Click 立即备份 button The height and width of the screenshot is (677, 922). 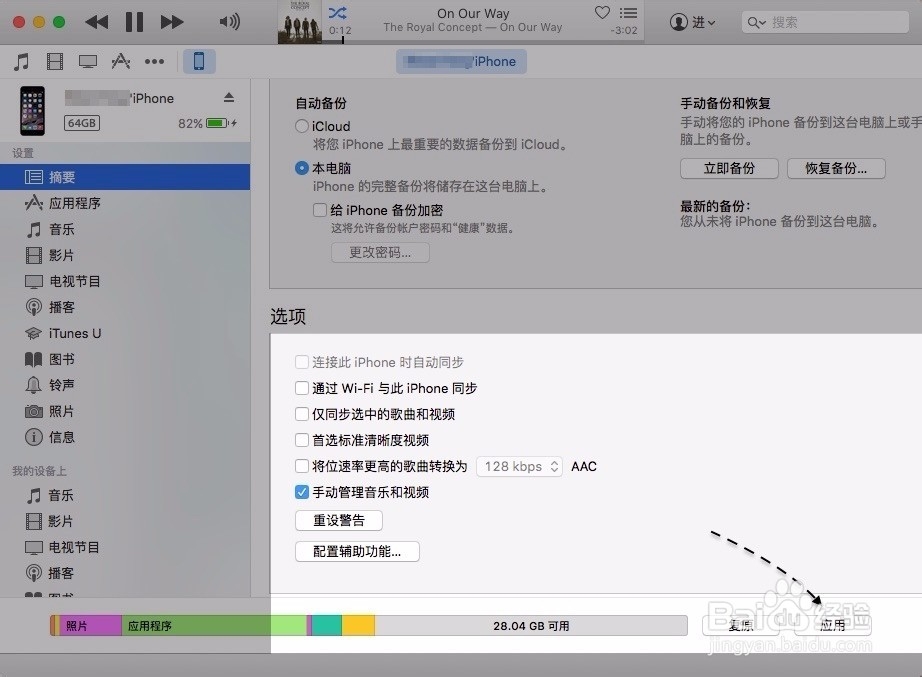pyautogui.click(x=729, y=168)
